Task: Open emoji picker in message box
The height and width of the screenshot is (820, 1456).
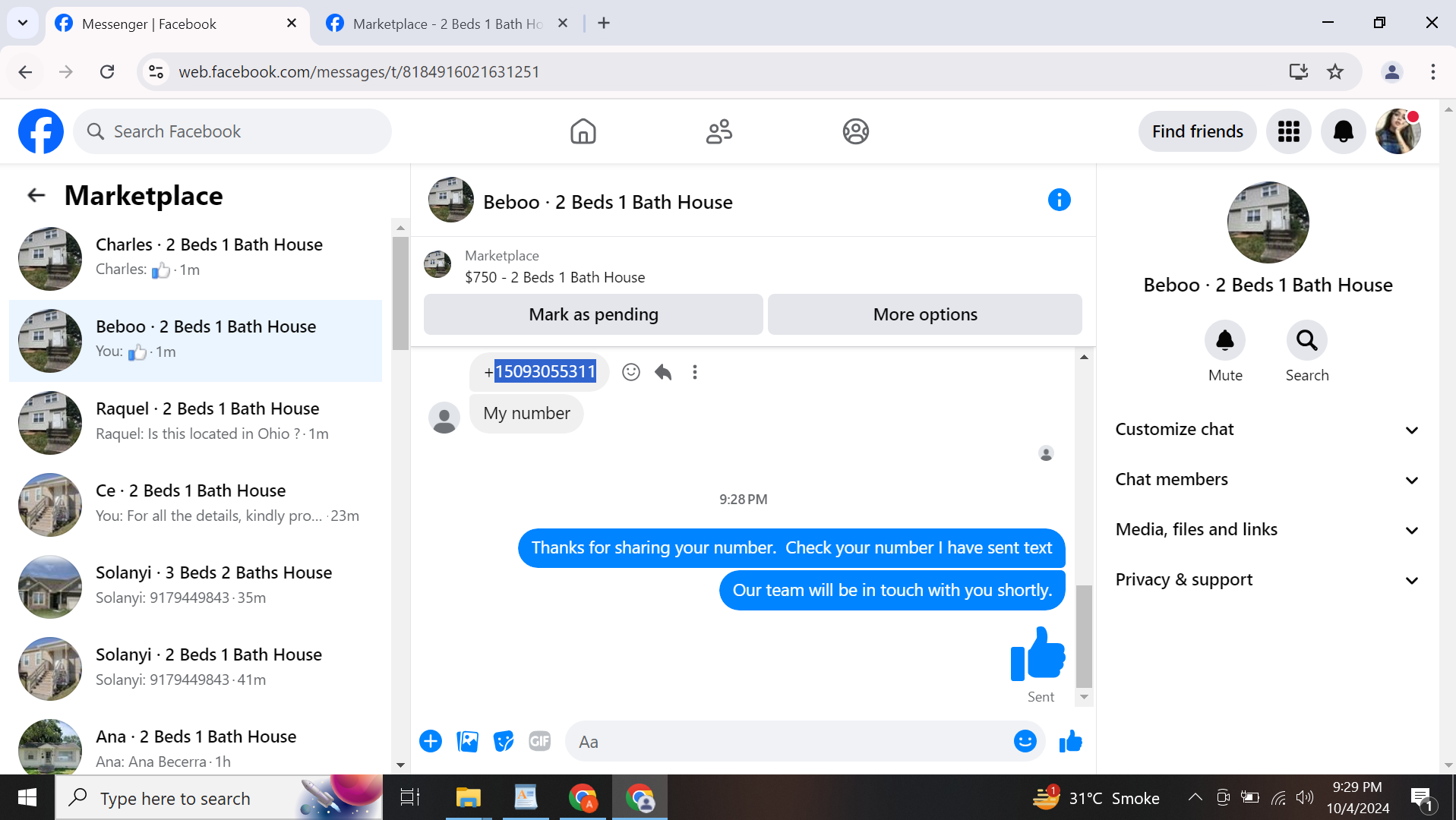Action: (x=1025, y=741)
